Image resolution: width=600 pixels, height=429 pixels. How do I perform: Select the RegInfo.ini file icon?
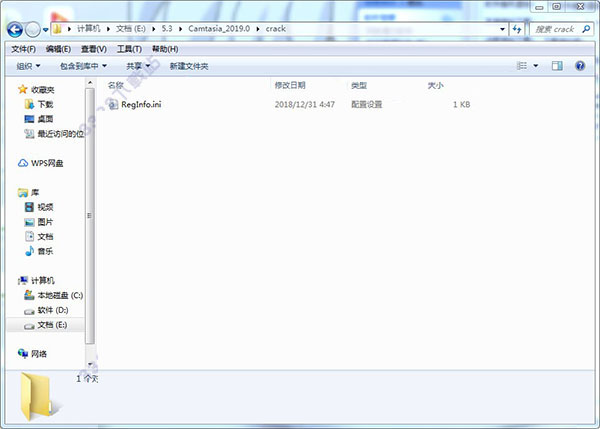point(114,104)
